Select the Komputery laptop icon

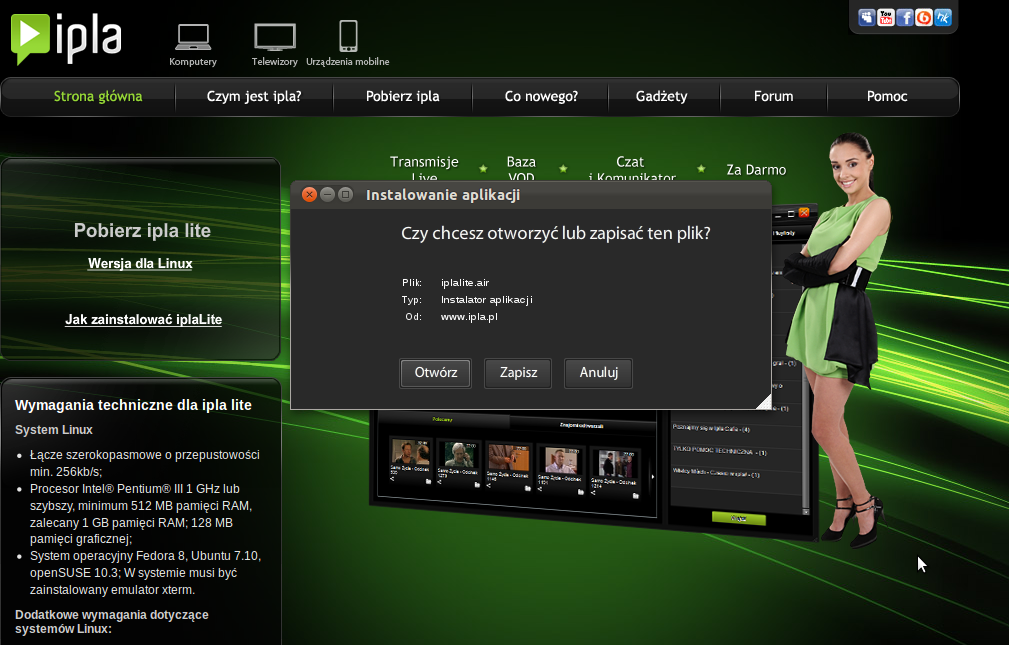(192, 38)
